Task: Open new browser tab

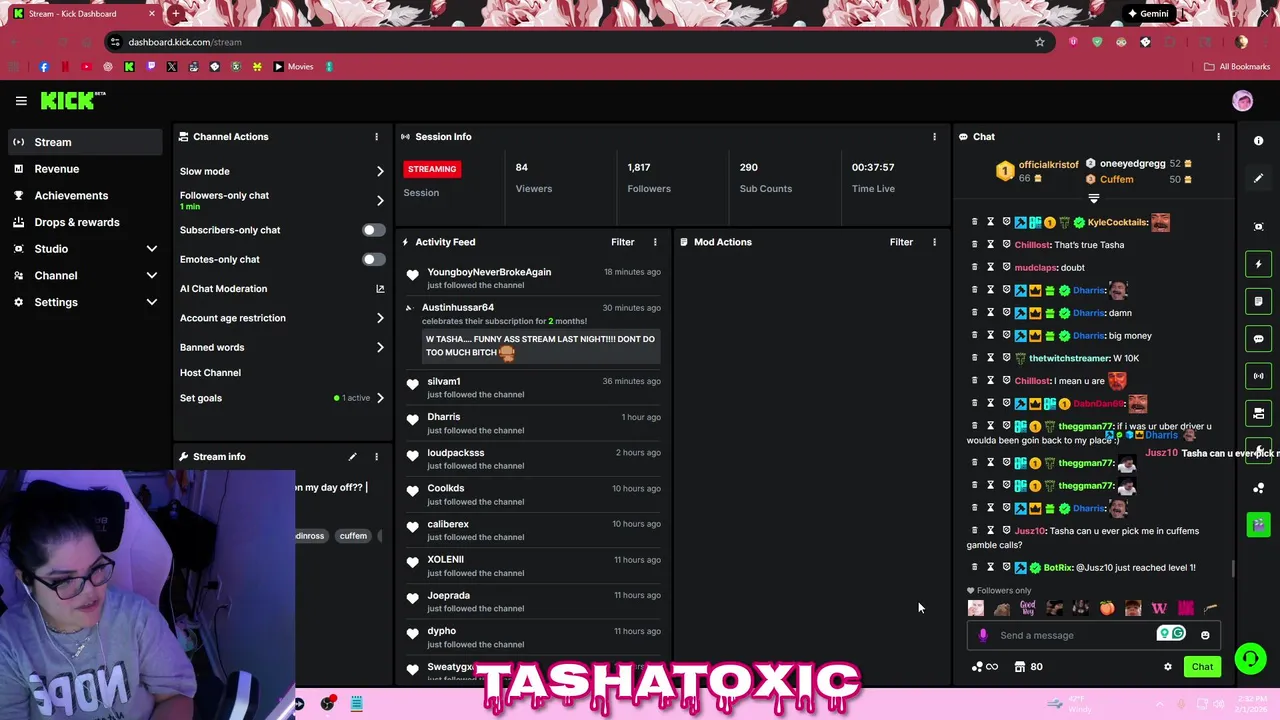Action: click(x=175, y=14)
